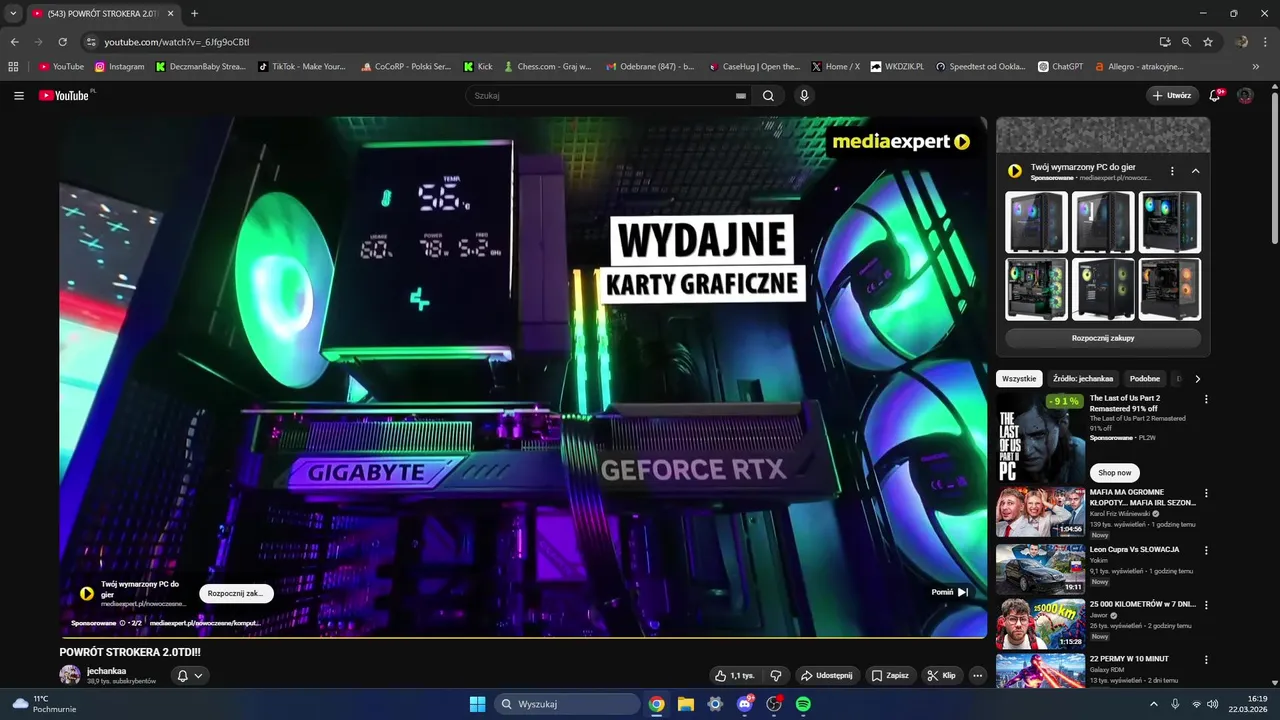This screenshot has height=720, width=1280.
Task: Click Shop now for Last of Us
Action: click(1114, 472)
